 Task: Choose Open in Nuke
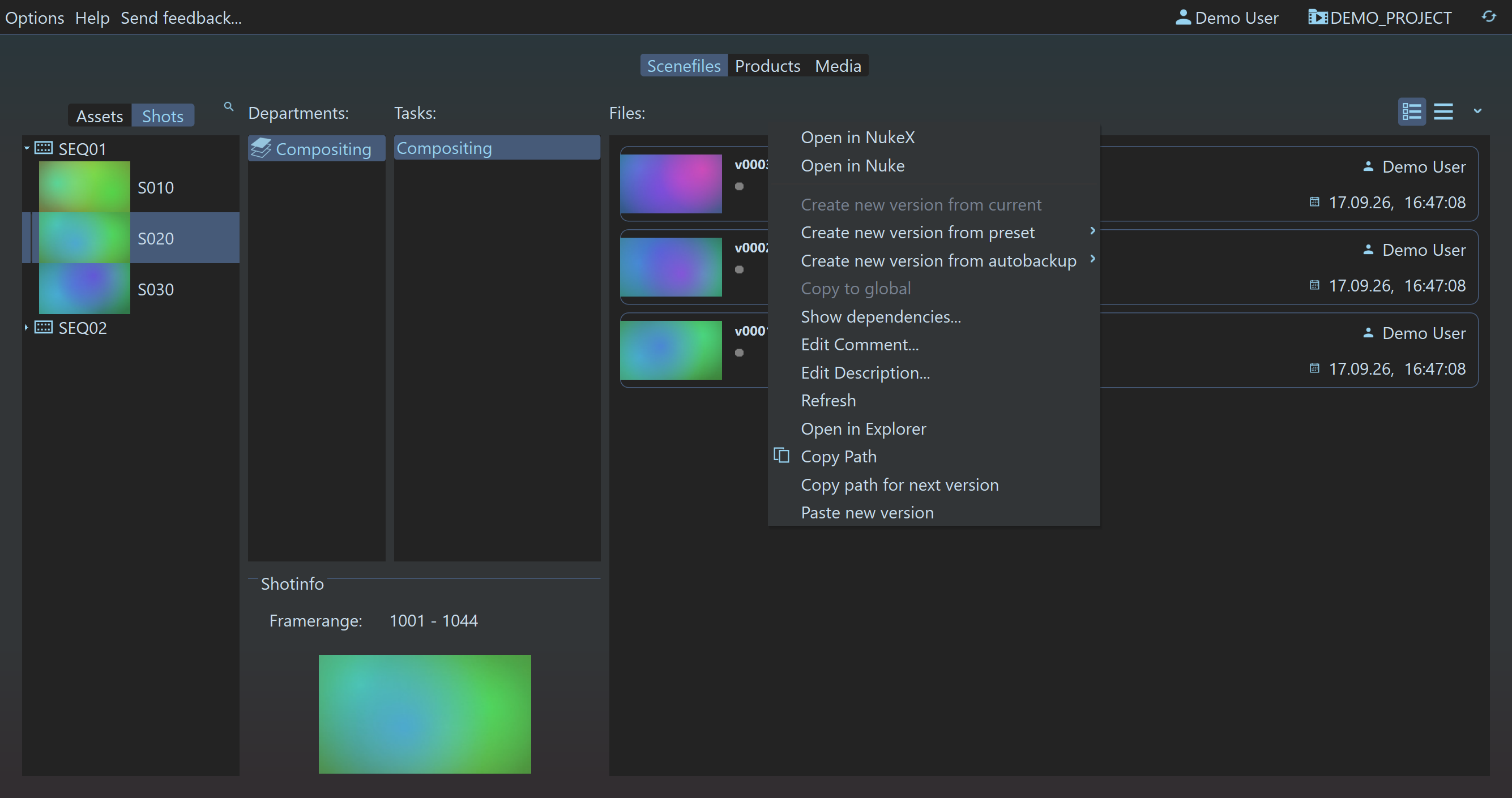click(933, 166)
